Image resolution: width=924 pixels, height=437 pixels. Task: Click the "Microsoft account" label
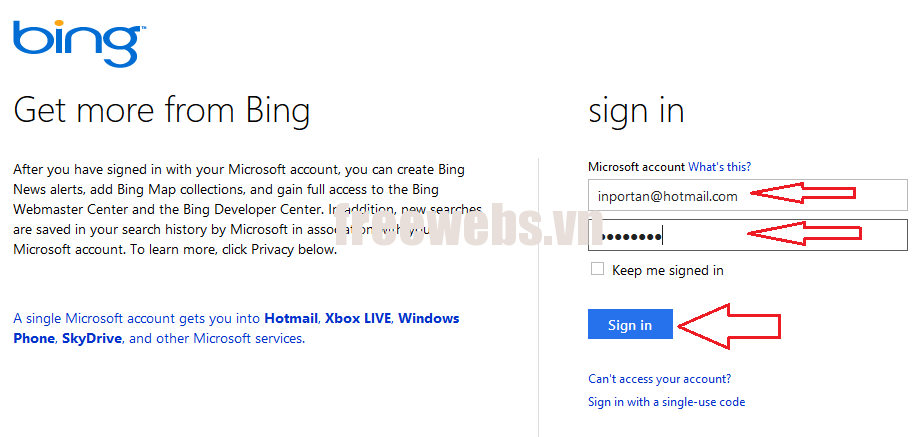(x=636, y=166)
